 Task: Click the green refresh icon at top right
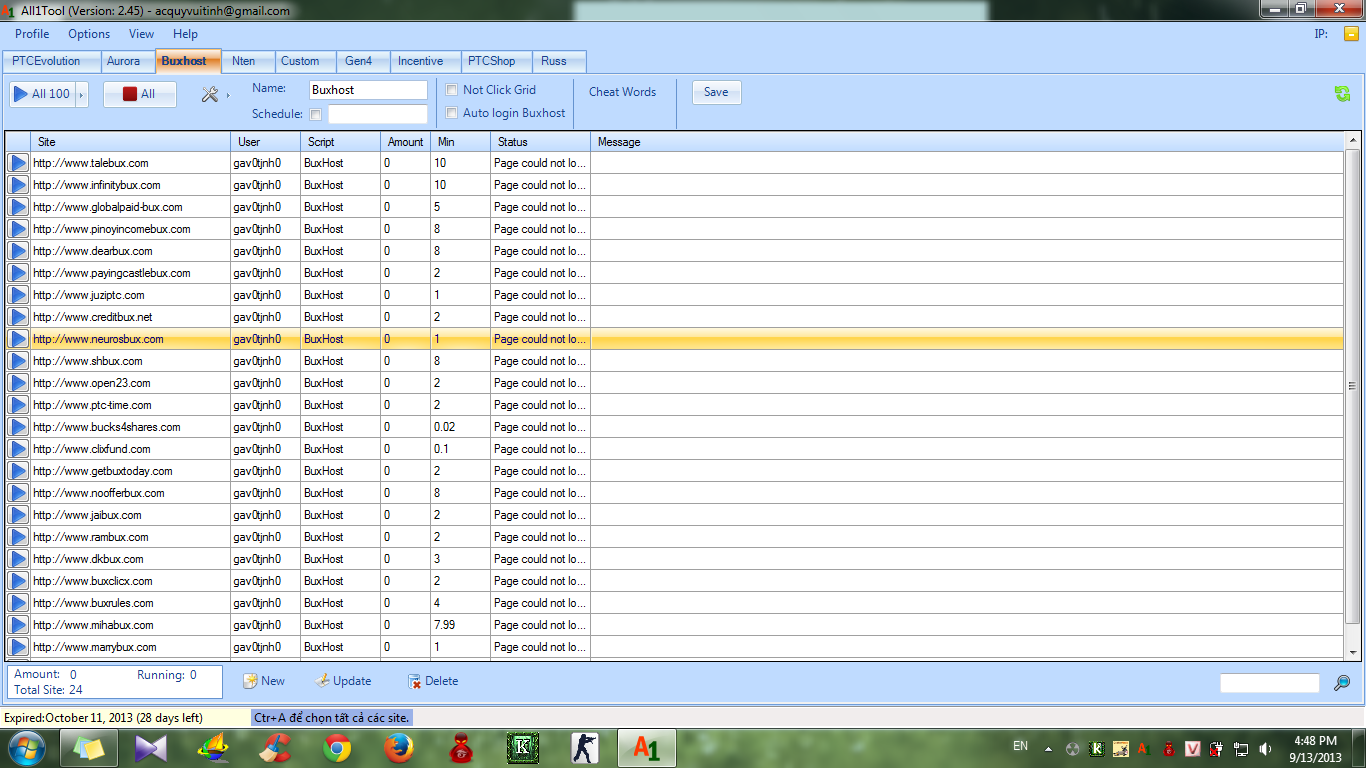[1342, 93]
